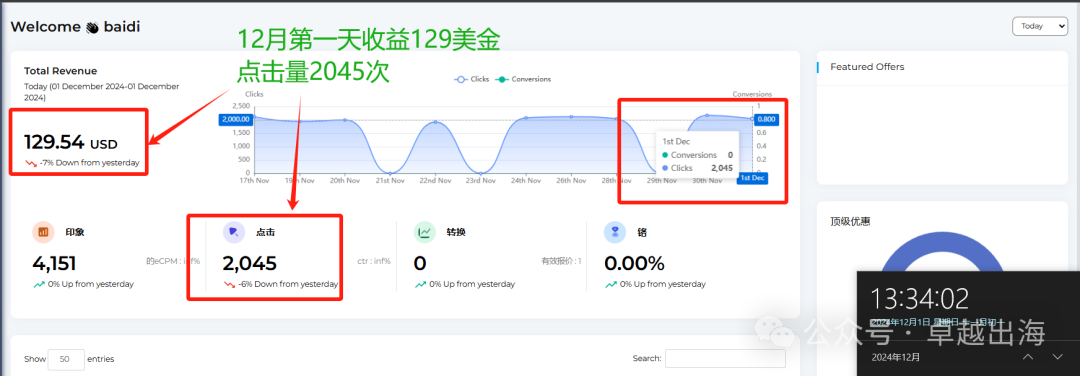Viewport: 1080px width, 376px height.
Task: Click the 铬 hourglass icon
Action: [x=614, y=233]
